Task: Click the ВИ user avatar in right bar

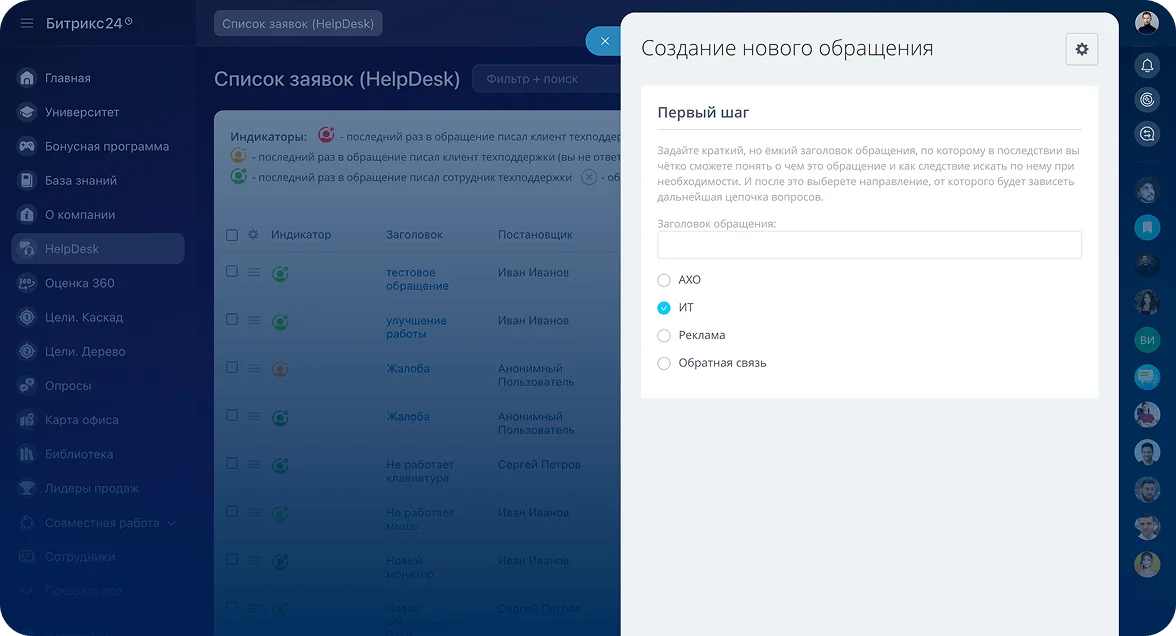Action: point(1147,340)
